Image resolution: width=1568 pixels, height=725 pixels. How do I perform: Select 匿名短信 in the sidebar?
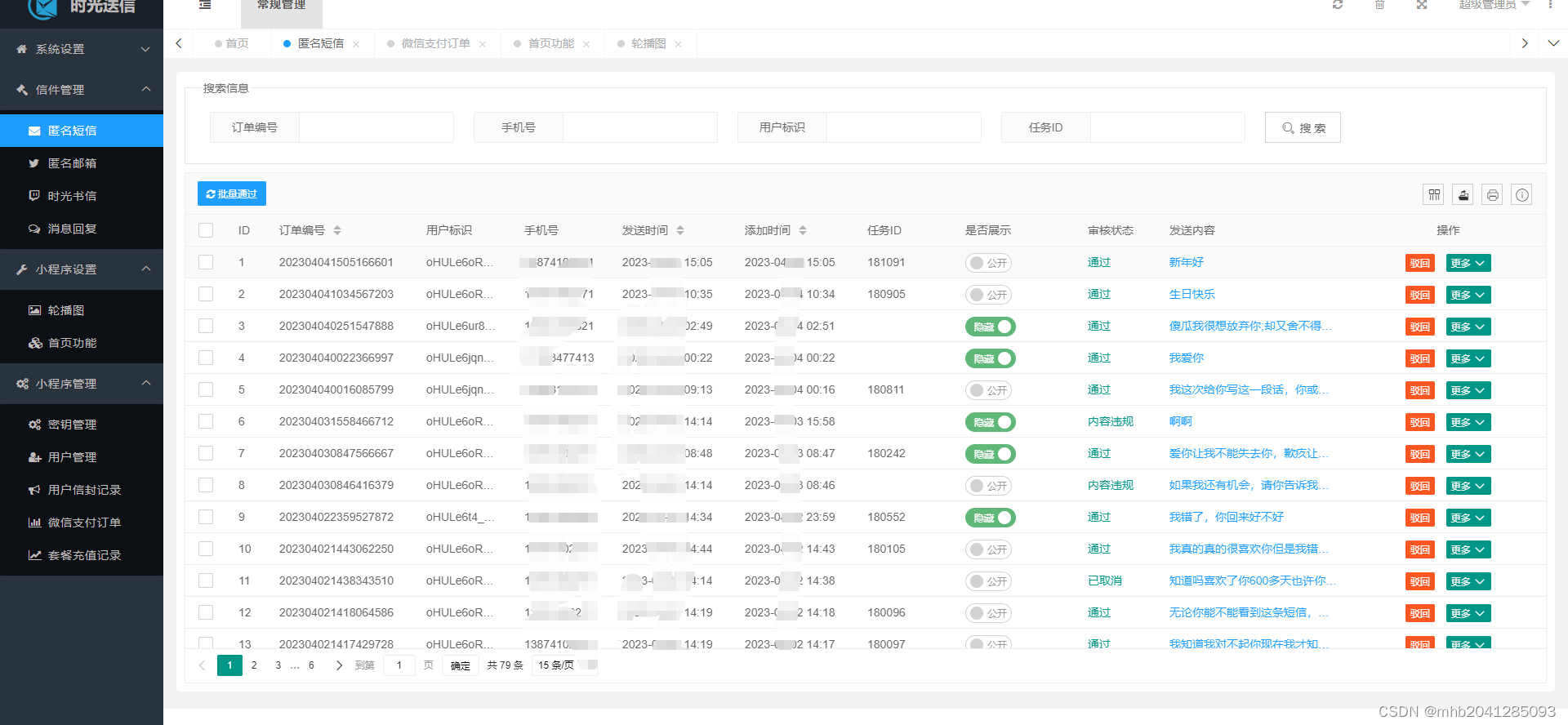tap(82, 131)
